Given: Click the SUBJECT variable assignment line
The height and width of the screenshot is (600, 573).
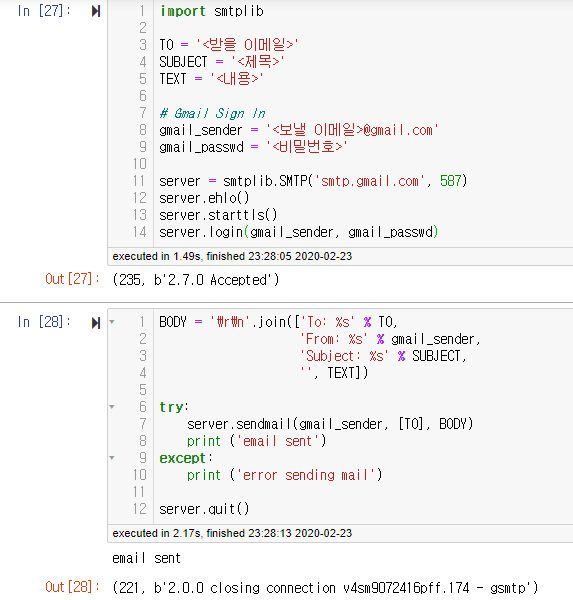Looking at the screenshot, I should point(222,62).
